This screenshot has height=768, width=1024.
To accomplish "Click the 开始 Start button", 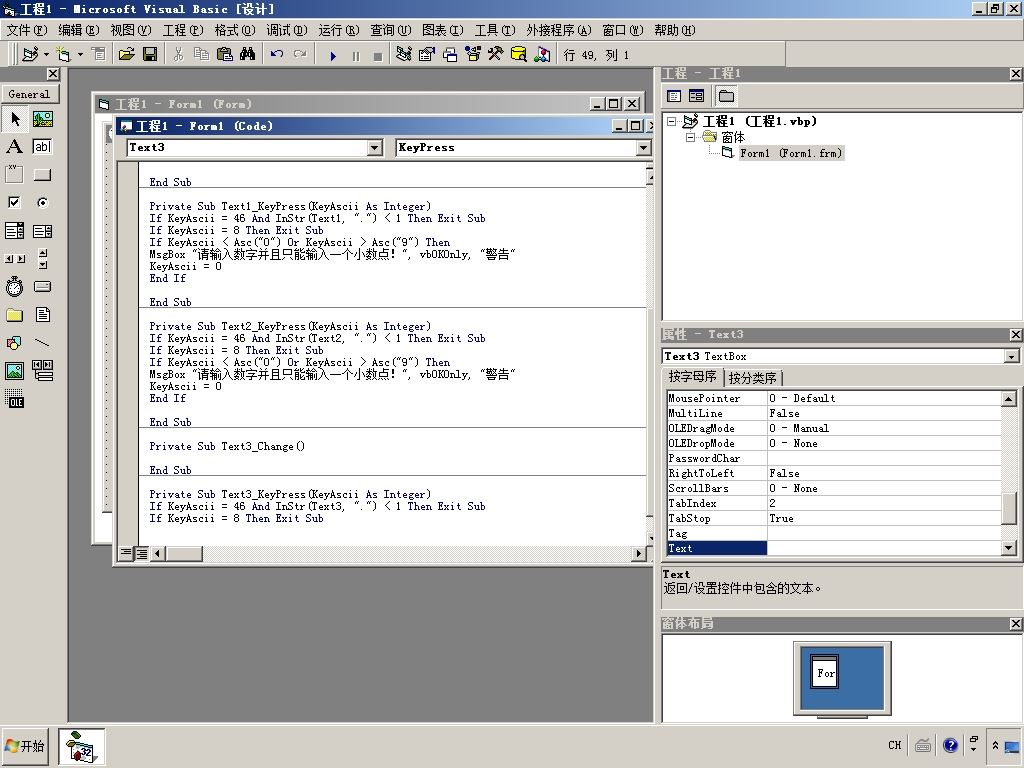I will (25, 746).
